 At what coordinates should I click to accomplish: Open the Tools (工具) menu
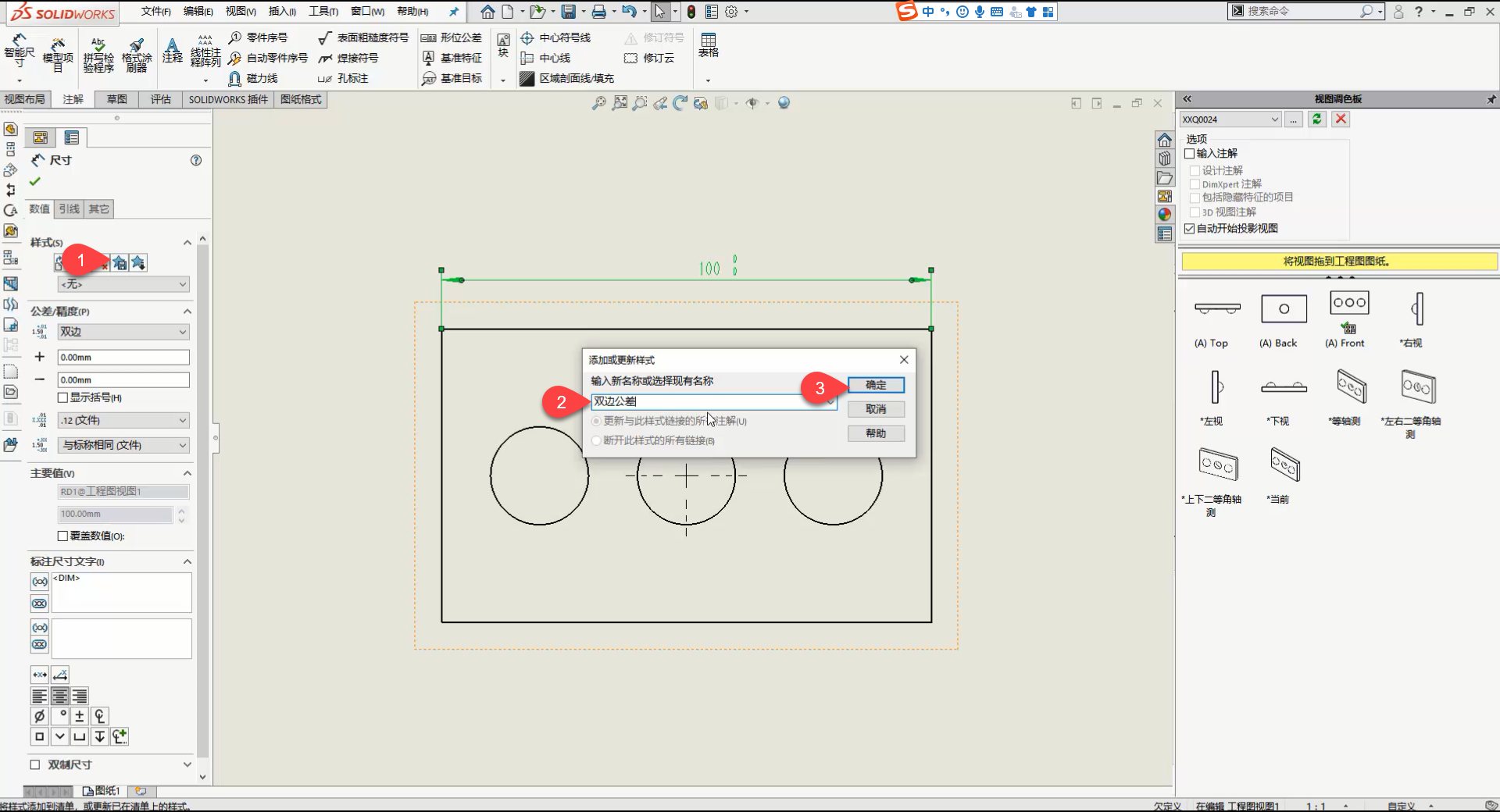click(x=323, y=12)
